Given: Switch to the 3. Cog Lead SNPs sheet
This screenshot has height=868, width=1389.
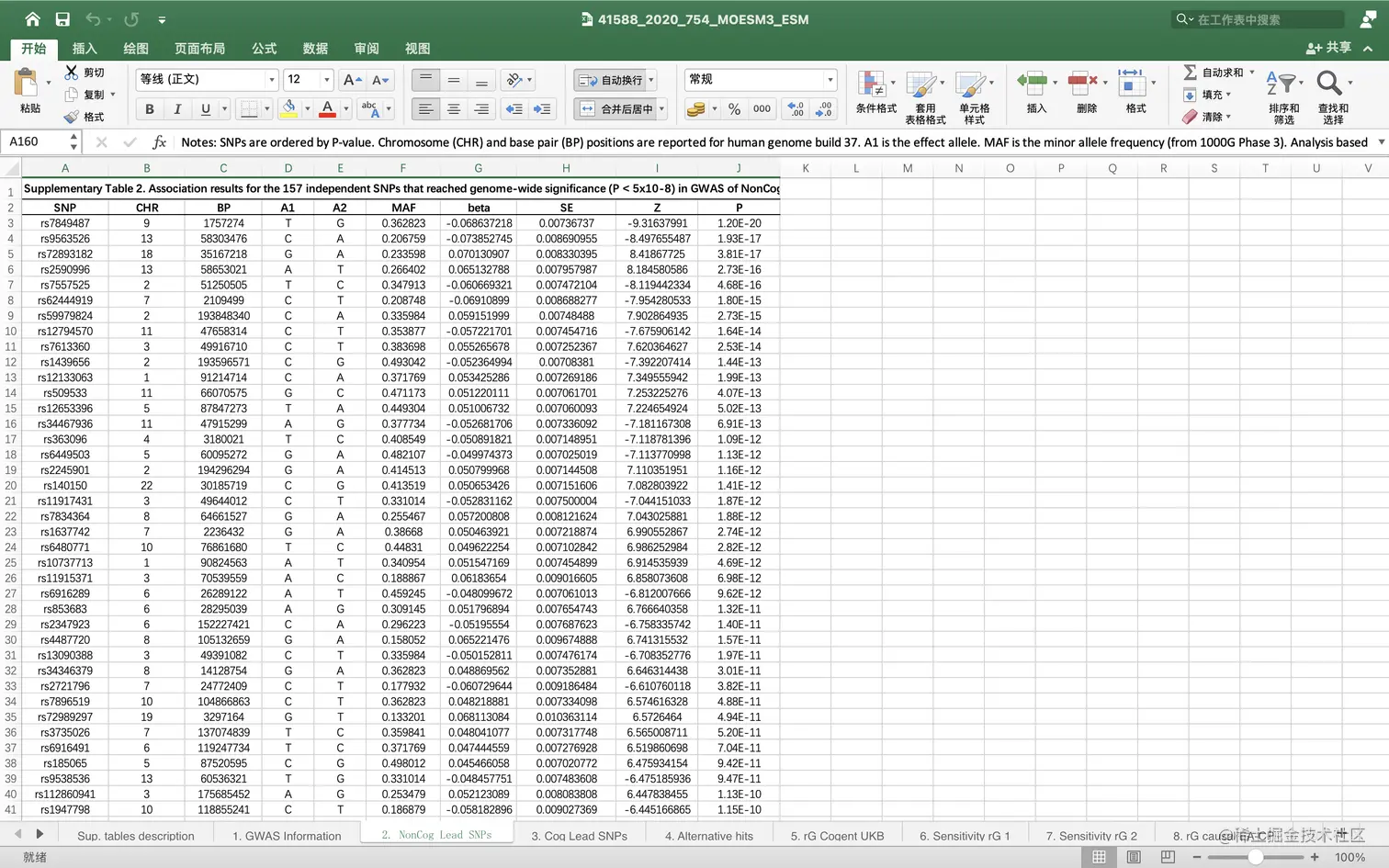Looking at the screenshot, I should click(579, 836).
